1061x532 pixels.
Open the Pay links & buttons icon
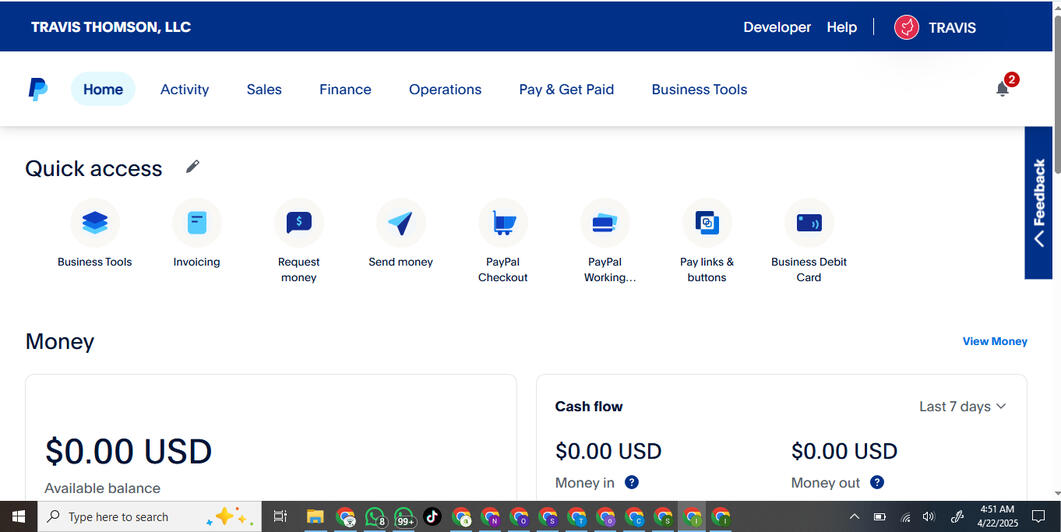point(707,223)
